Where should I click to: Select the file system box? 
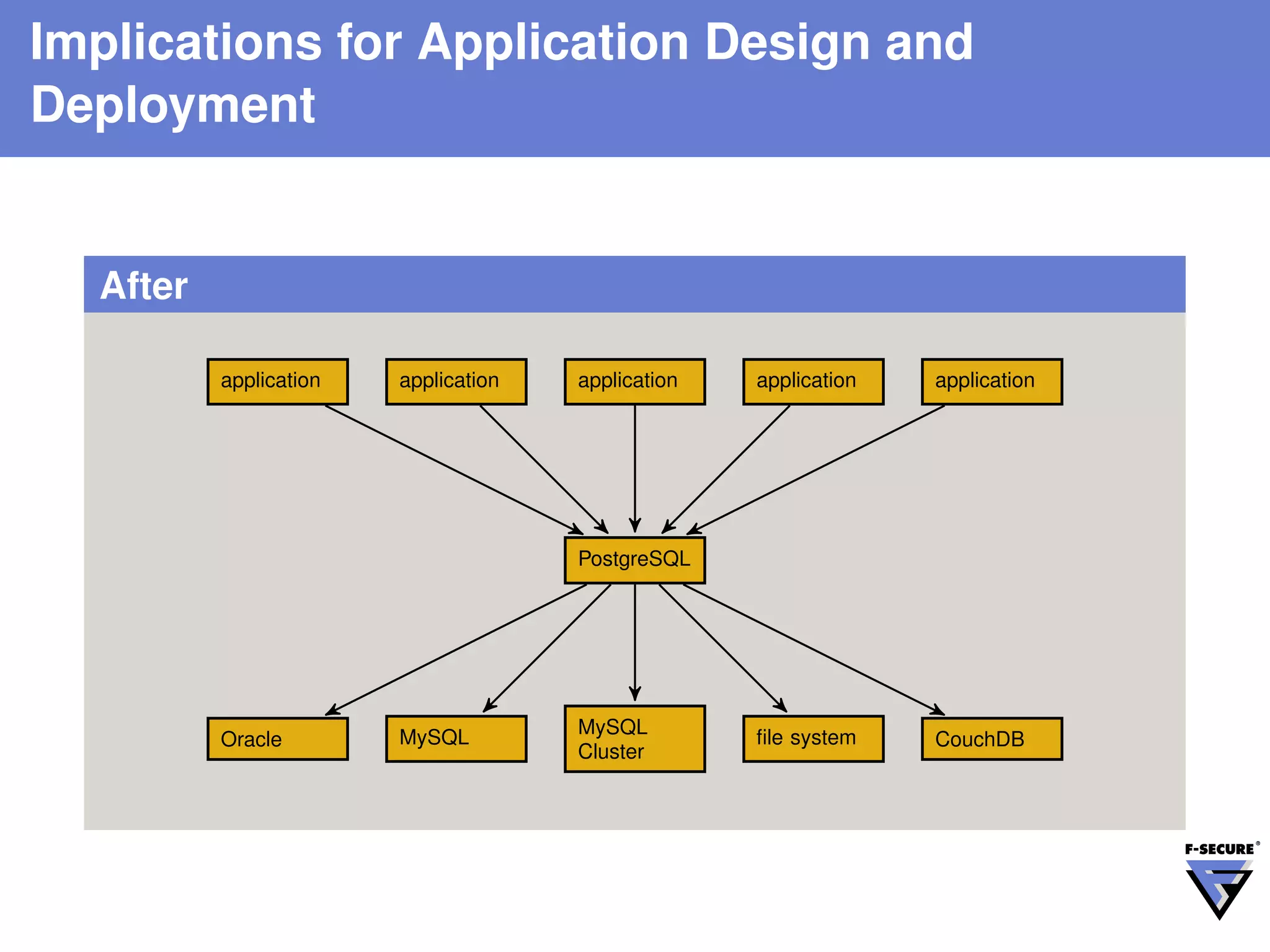coord(813,739)
